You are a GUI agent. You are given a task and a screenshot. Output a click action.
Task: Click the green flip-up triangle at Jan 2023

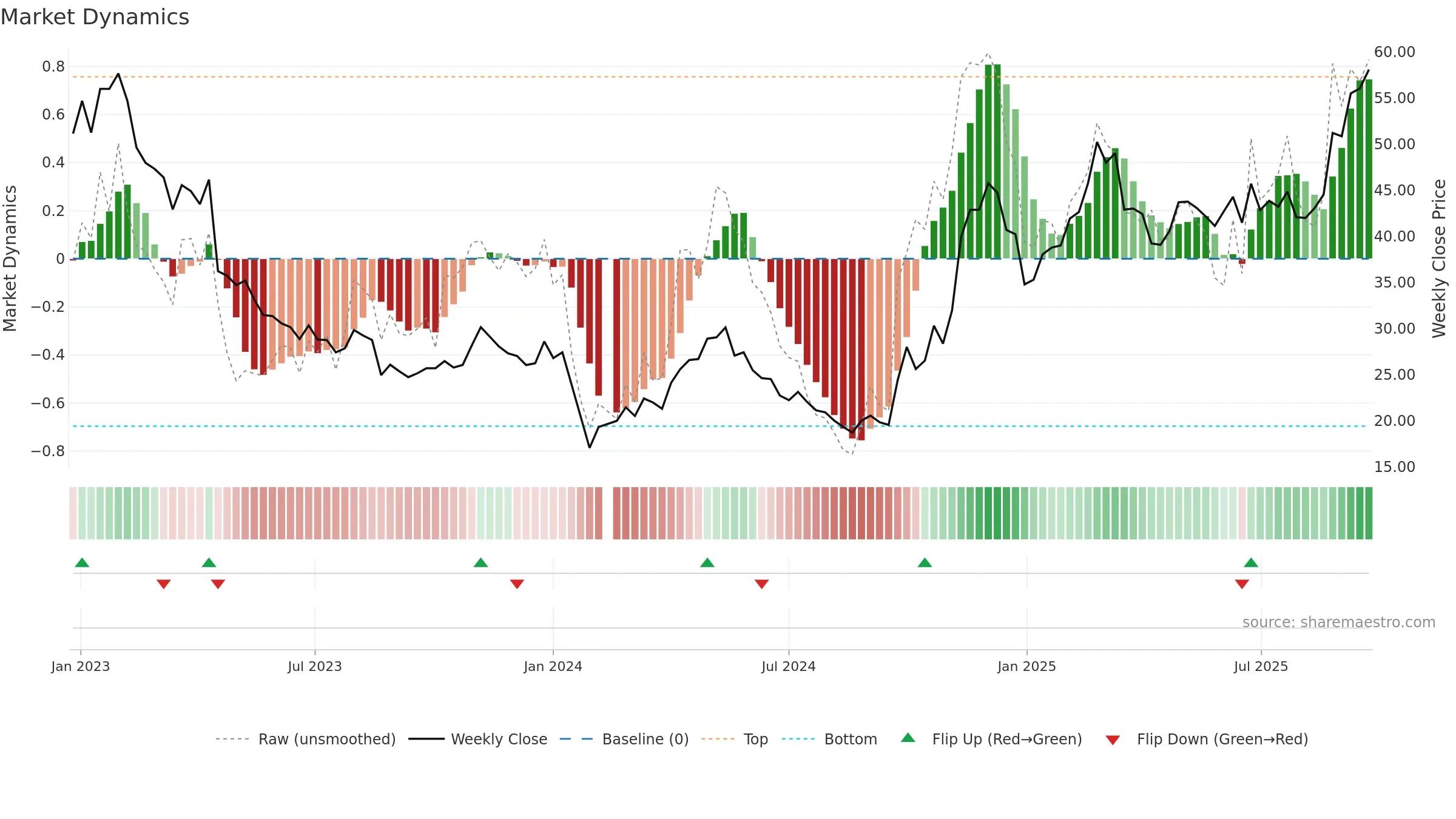82,563
